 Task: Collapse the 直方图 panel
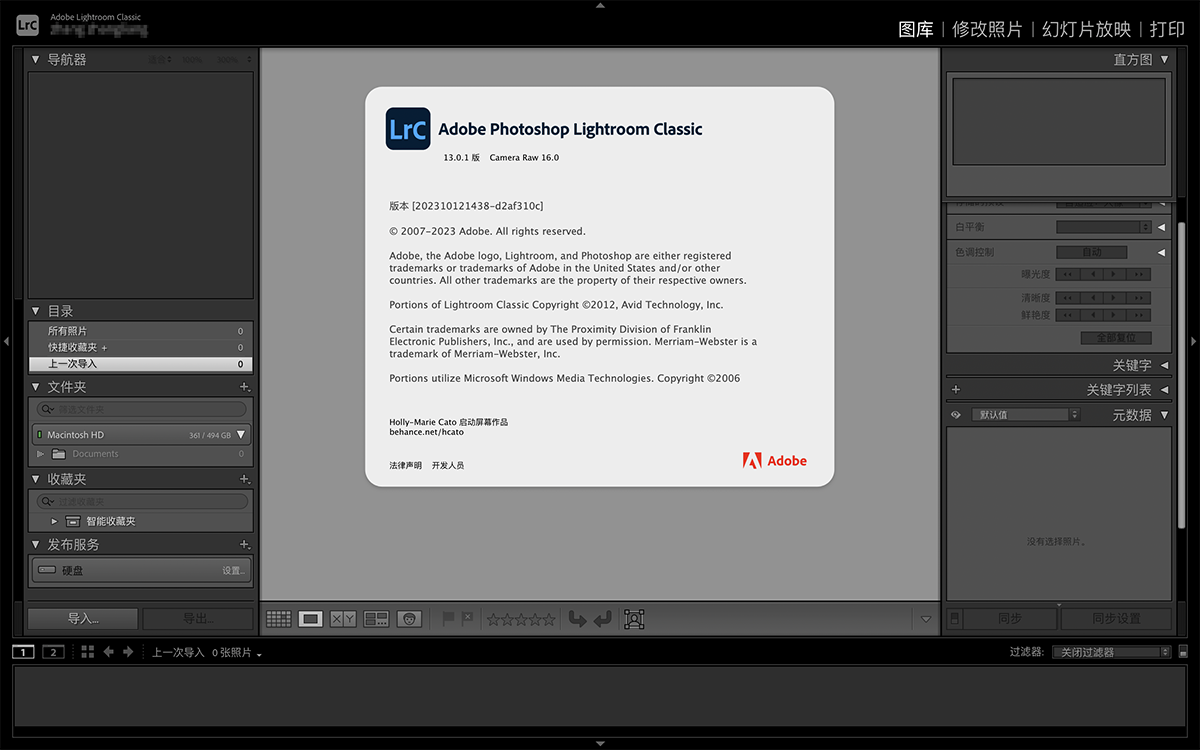click(1164, 59)
